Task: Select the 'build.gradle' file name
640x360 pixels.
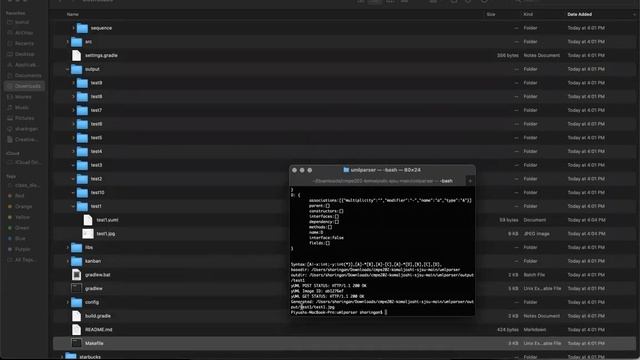Action: click(x=98, y=316)
